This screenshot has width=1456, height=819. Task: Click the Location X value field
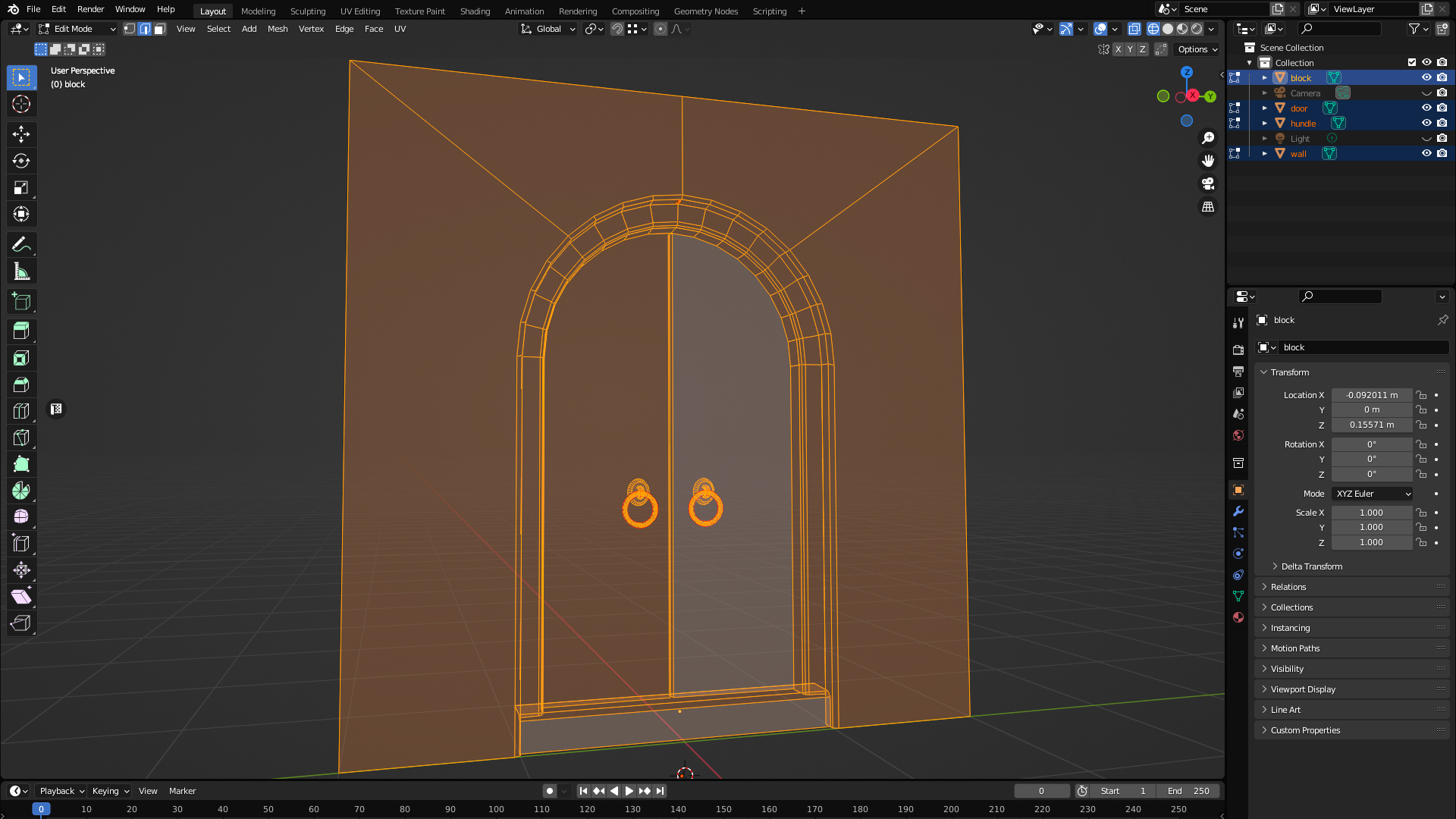tap(1371, 395)
